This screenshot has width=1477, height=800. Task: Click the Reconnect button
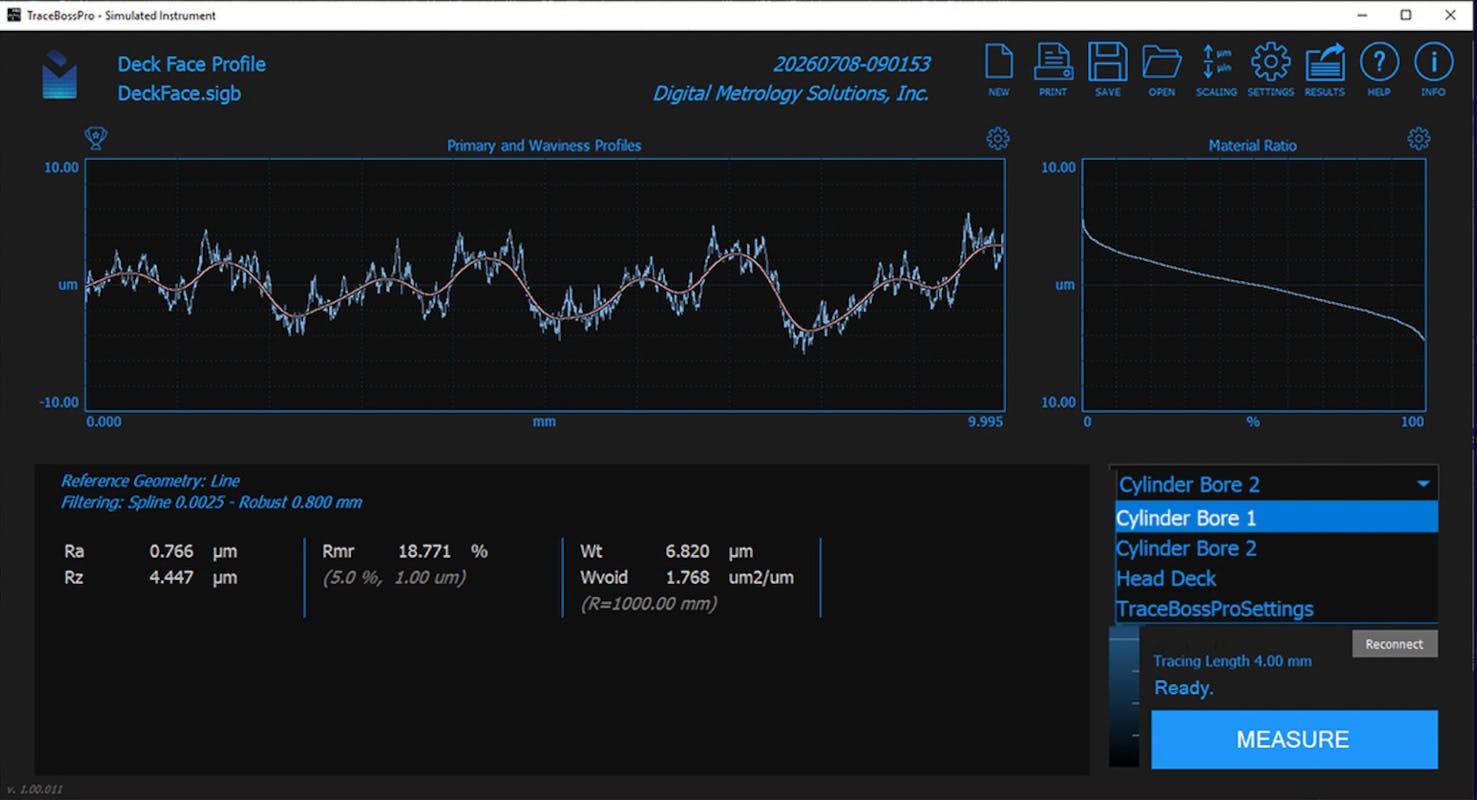1394,644
